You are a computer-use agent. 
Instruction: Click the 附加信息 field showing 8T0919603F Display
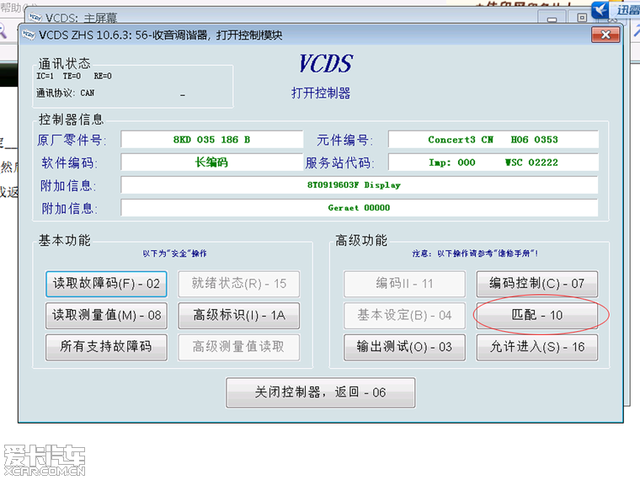(x=358, y=185)
